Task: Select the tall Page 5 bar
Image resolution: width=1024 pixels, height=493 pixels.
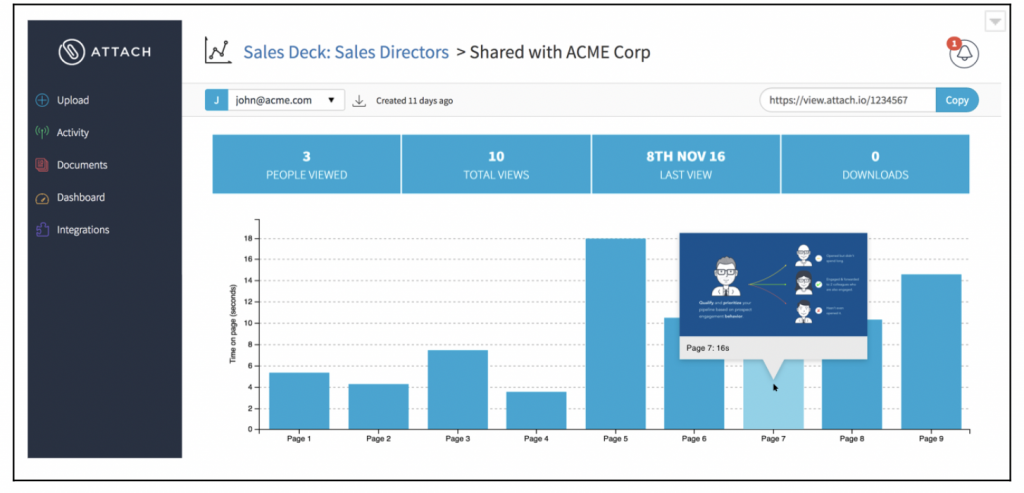Action: pyautogui.click(x=615, y=334)
